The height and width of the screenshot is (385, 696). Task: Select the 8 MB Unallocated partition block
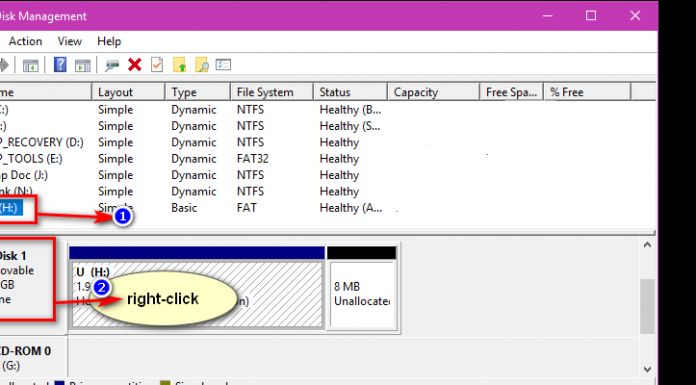tap(362, 294)
